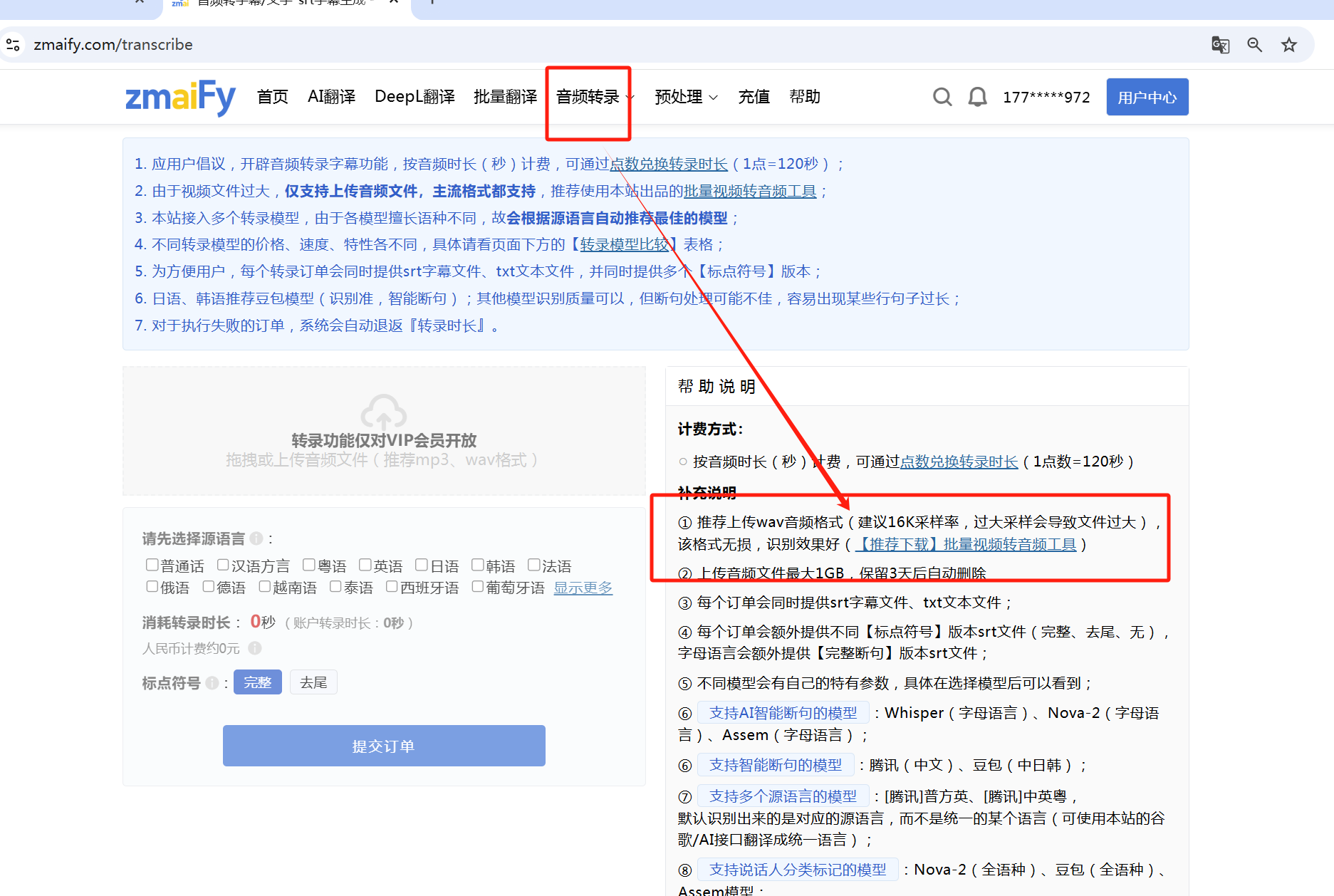The image size is (1334, 896).
Task: Check the 韩语 language box
Action: coord(477,565)
